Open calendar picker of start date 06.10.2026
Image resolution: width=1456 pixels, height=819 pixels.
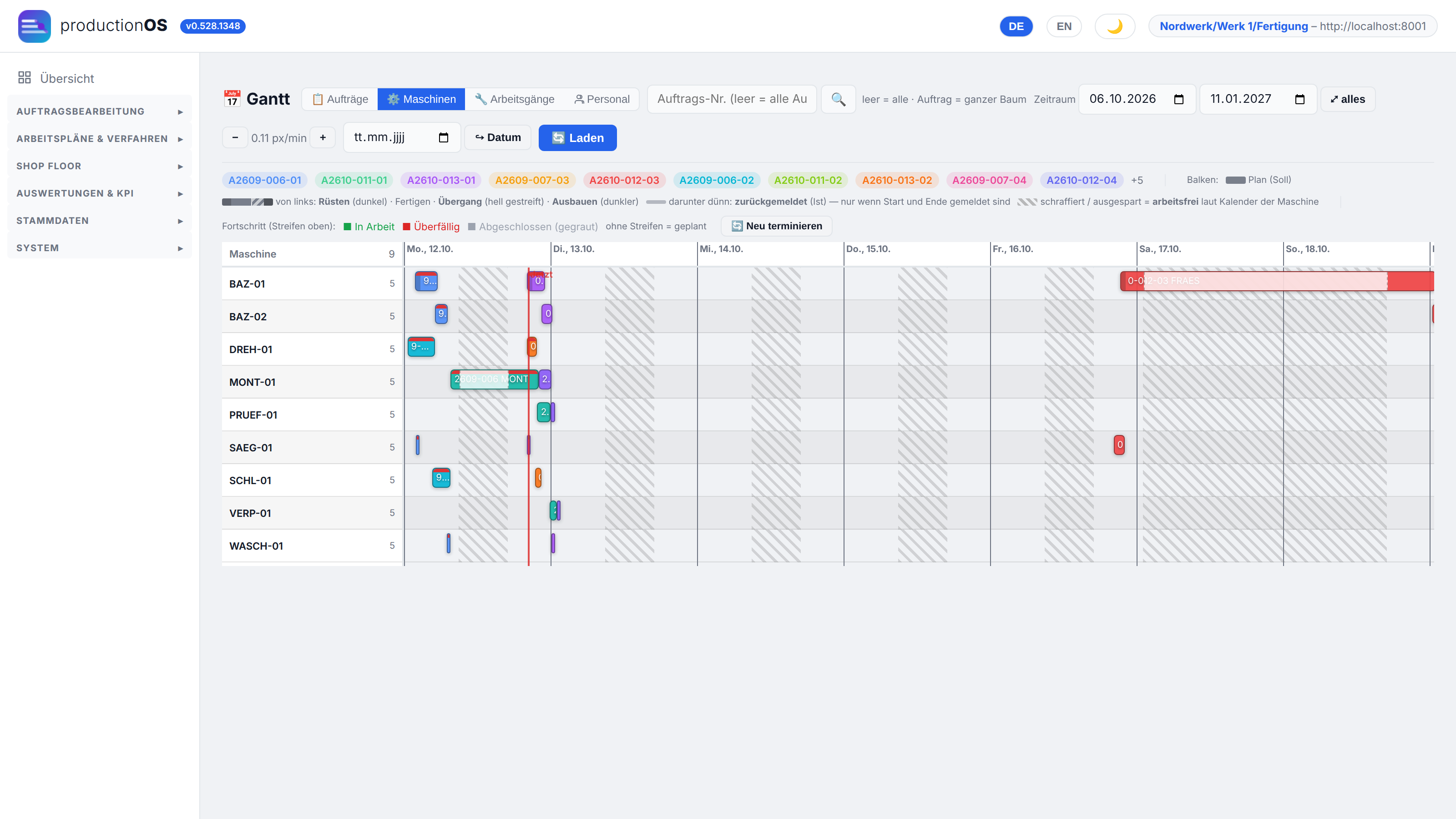1178,100
